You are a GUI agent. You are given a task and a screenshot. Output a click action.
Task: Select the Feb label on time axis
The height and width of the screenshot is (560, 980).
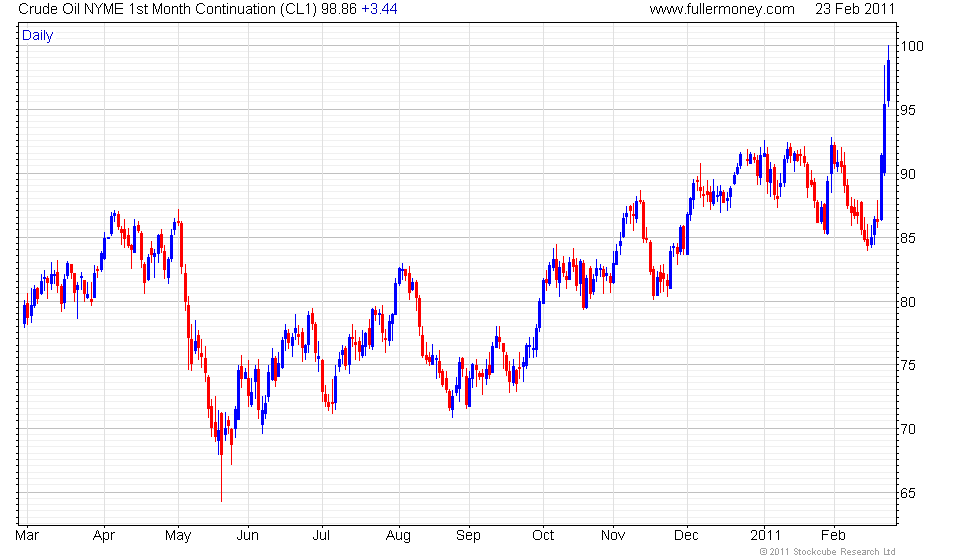833,535
